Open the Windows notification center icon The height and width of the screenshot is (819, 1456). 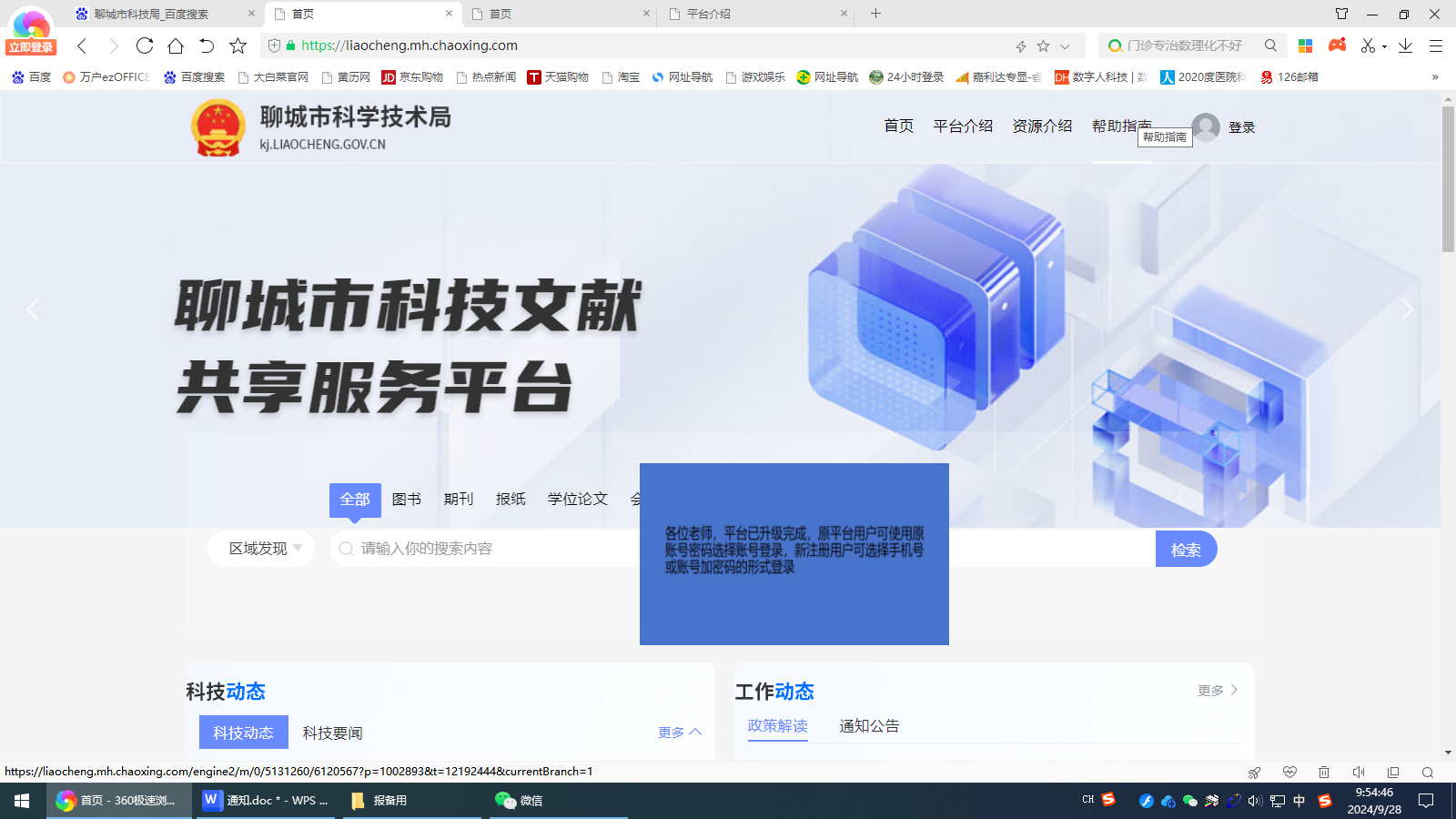coord(1426,801)
